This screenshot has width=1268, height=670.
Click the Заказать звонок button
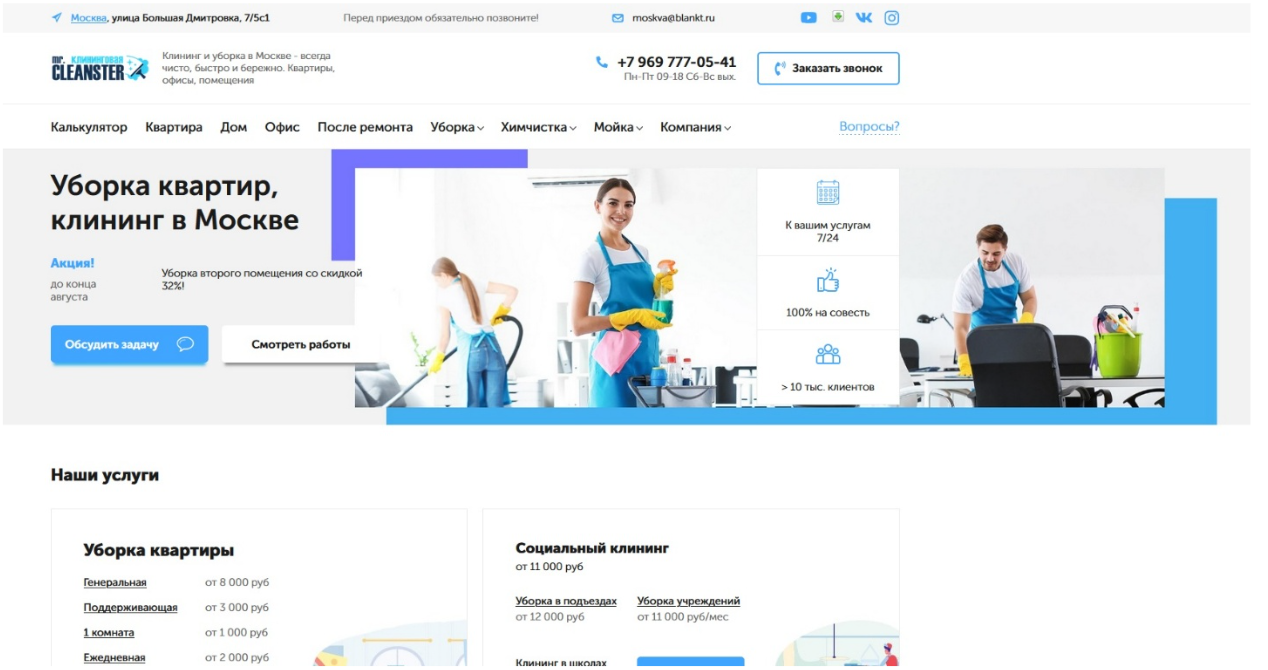[x=828, y=68]
